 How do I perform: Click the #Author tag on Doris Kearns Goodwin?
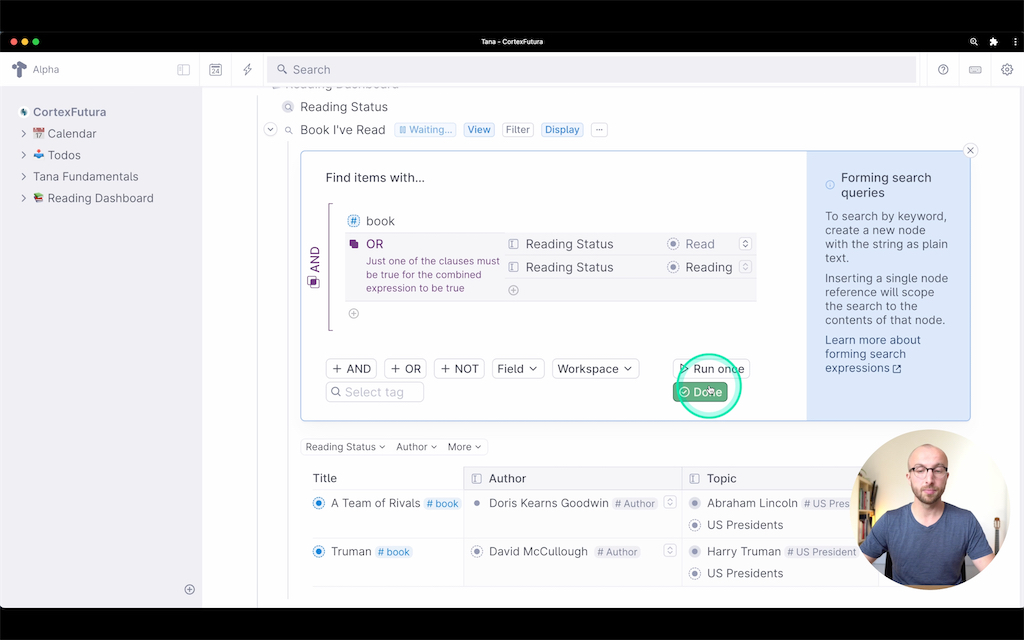pyautogui.click(x=635, y=504)
